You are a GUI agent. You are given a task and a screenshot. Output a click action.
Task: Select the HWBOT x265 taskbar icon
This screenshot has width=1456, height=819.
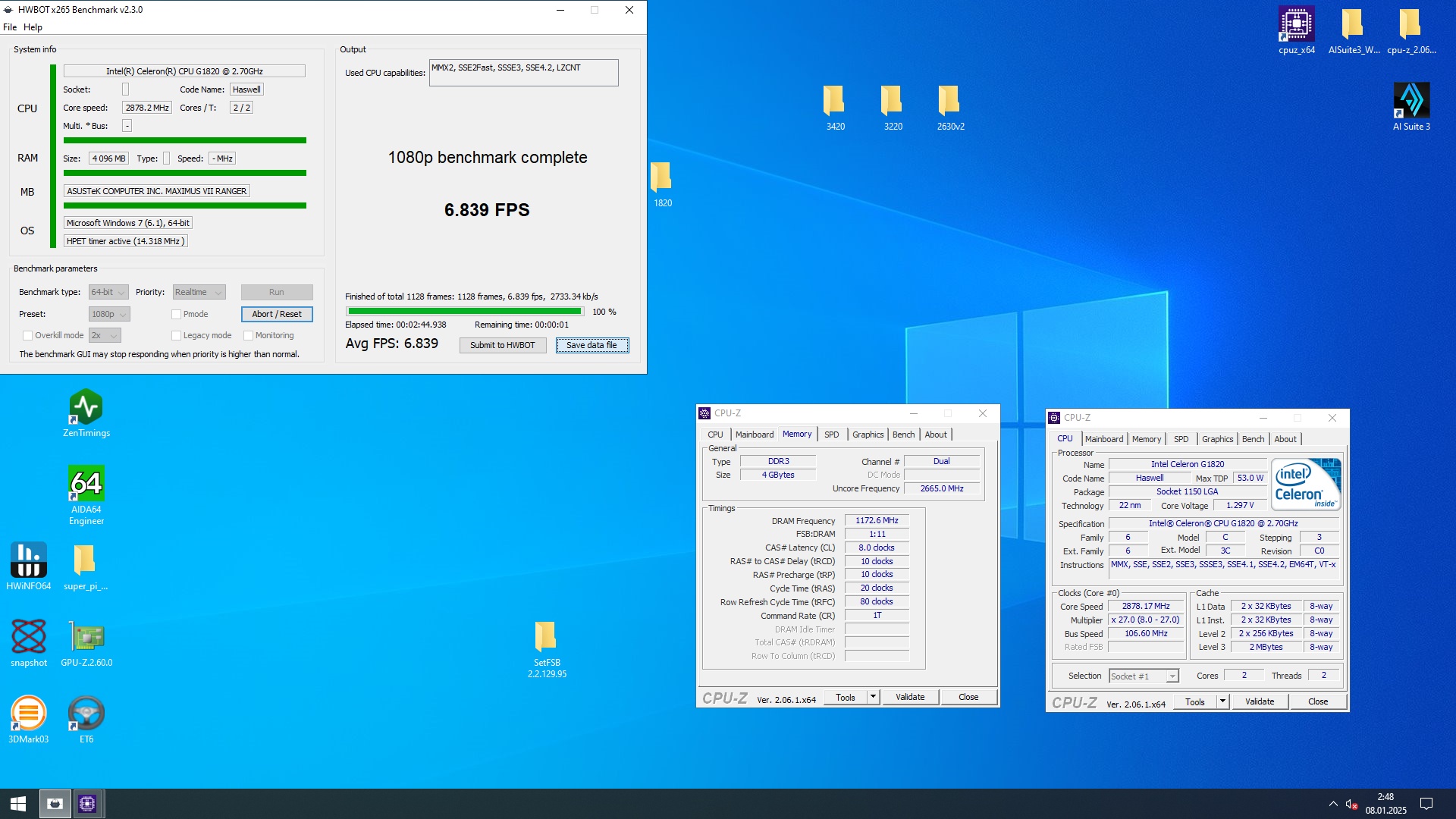coord(55,804)
